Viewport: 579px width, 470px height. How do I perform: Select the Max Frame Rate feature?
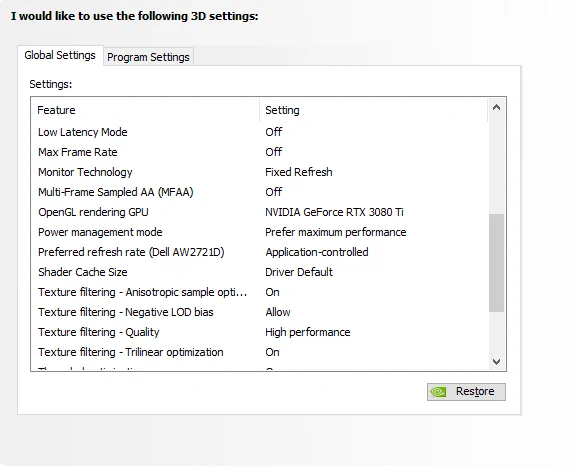tap(78, 152)
